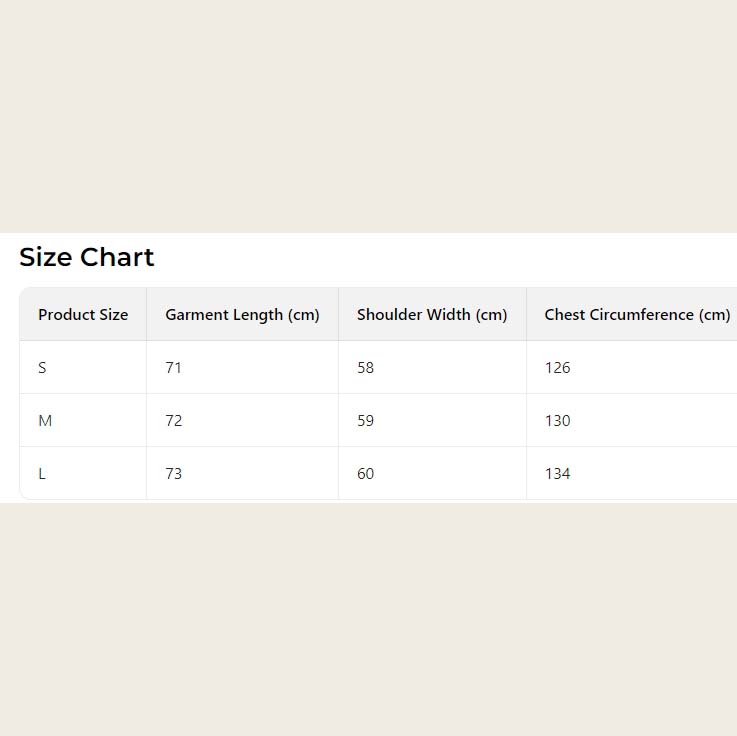Click the M size cell
The image size is (737, 736).
[45, 421]
